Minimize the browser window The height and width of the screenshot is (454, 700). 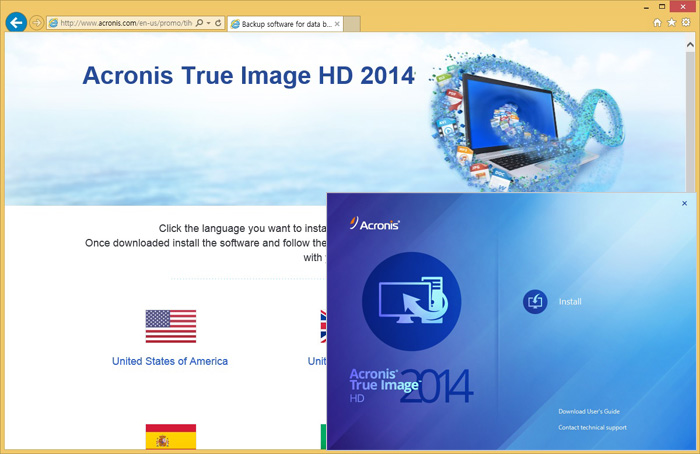(646, 7)
